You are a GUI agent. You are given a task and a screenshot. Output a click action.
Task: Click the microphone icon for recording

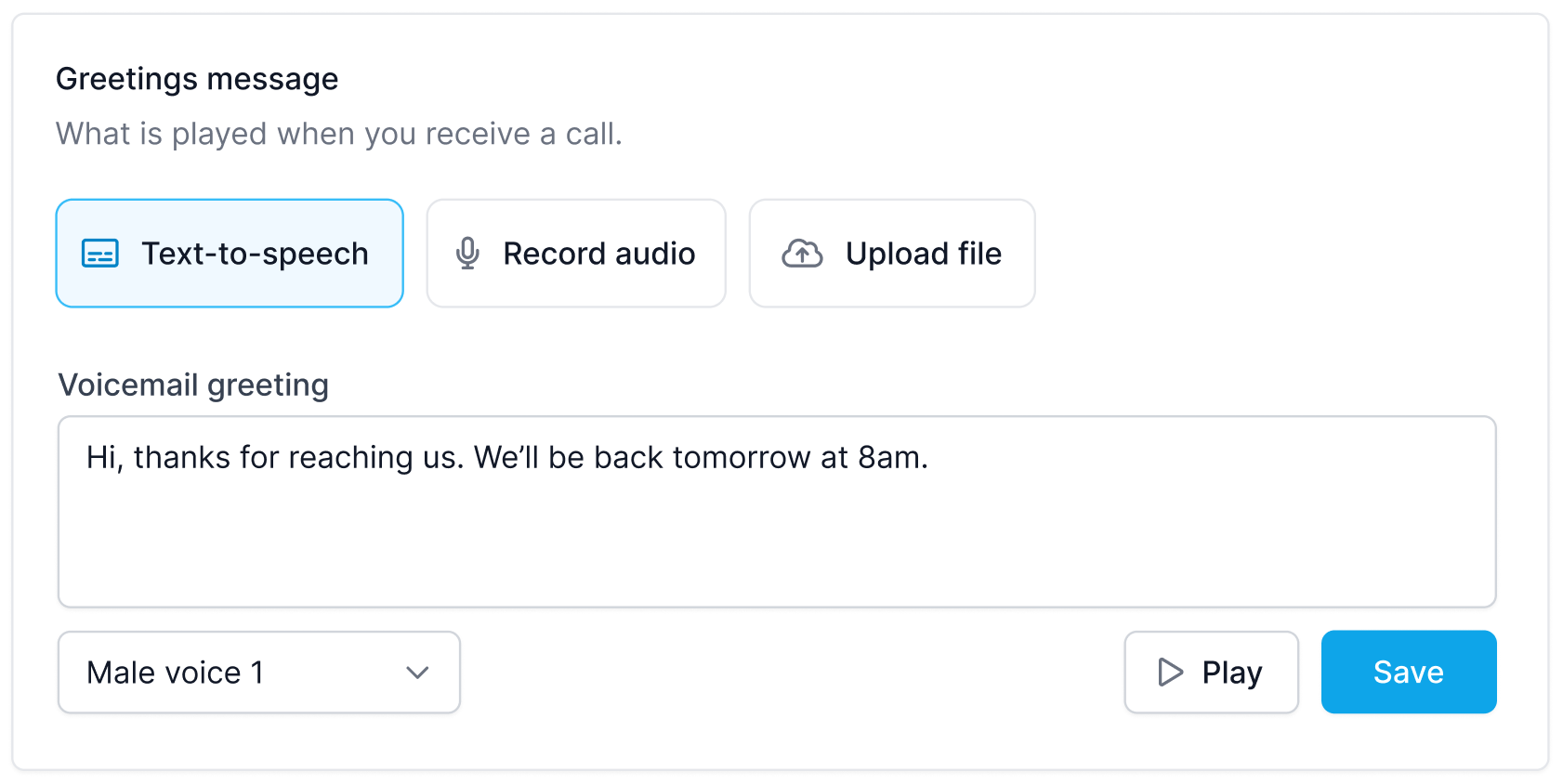467,254
